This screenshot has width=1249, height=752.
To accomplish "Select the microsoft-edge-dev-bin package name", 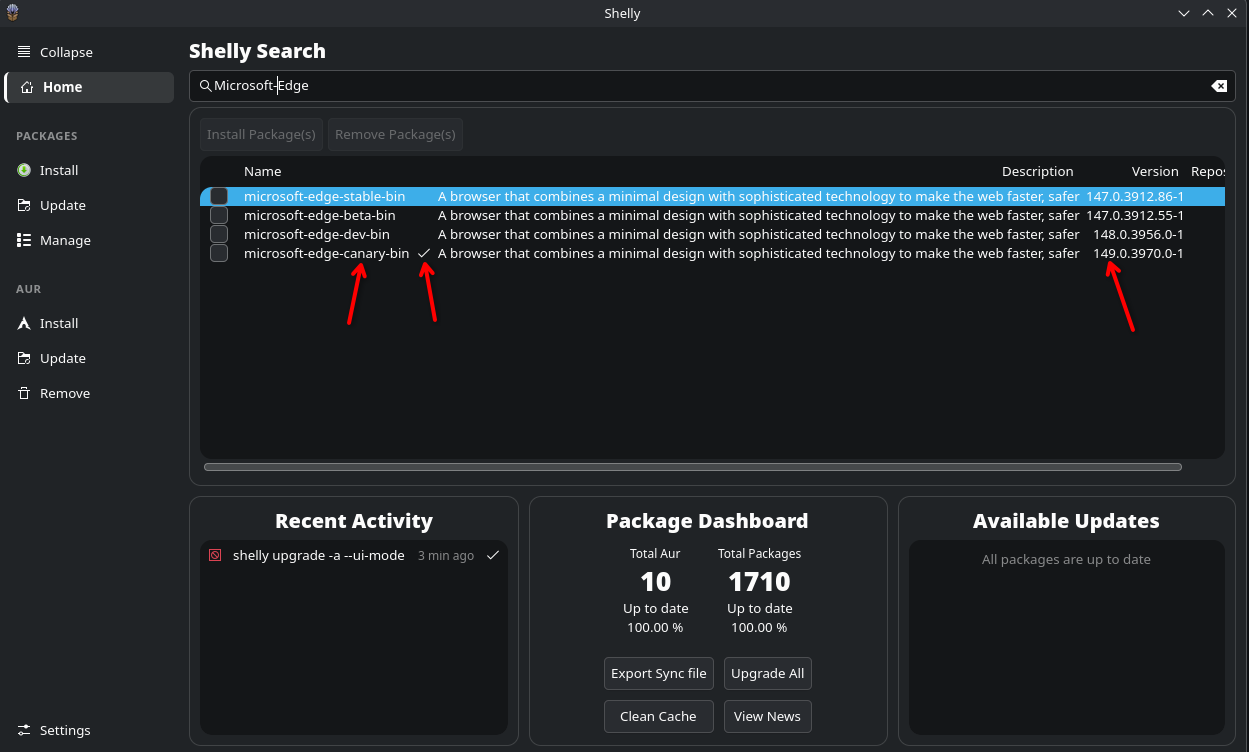I will [x=317, y=234].
